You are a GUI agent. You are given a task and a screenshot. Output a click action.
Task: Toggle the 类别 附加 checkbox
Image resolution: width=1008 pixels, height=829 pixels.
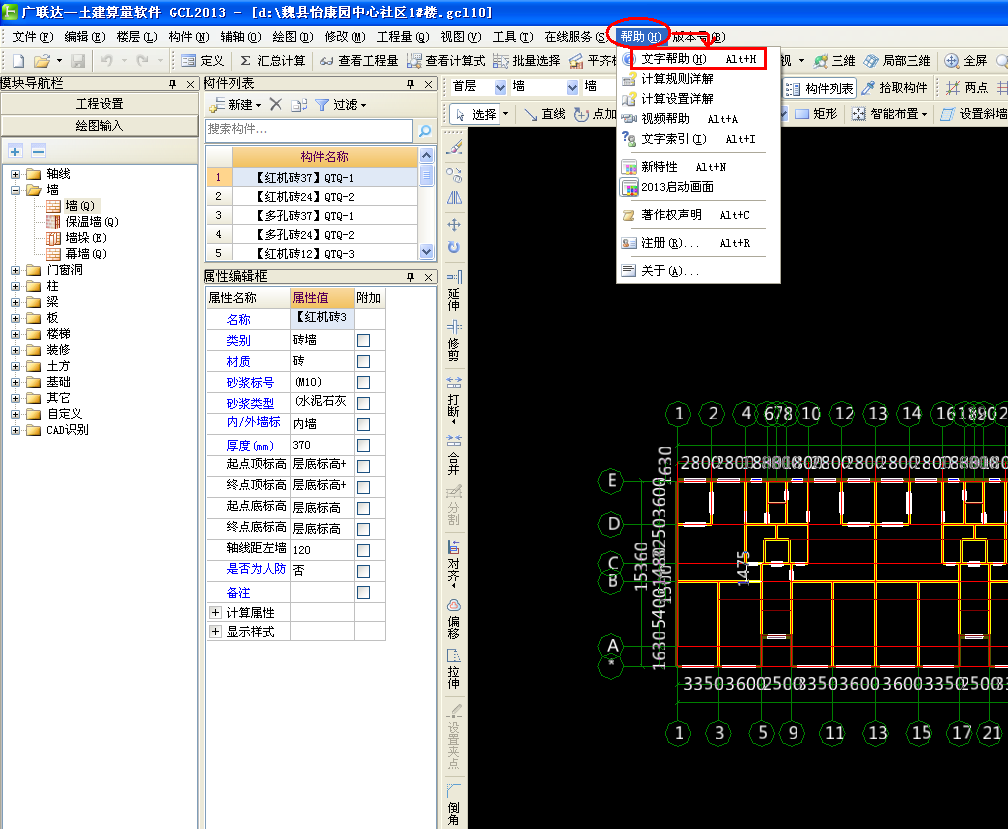tap(363, 341)
